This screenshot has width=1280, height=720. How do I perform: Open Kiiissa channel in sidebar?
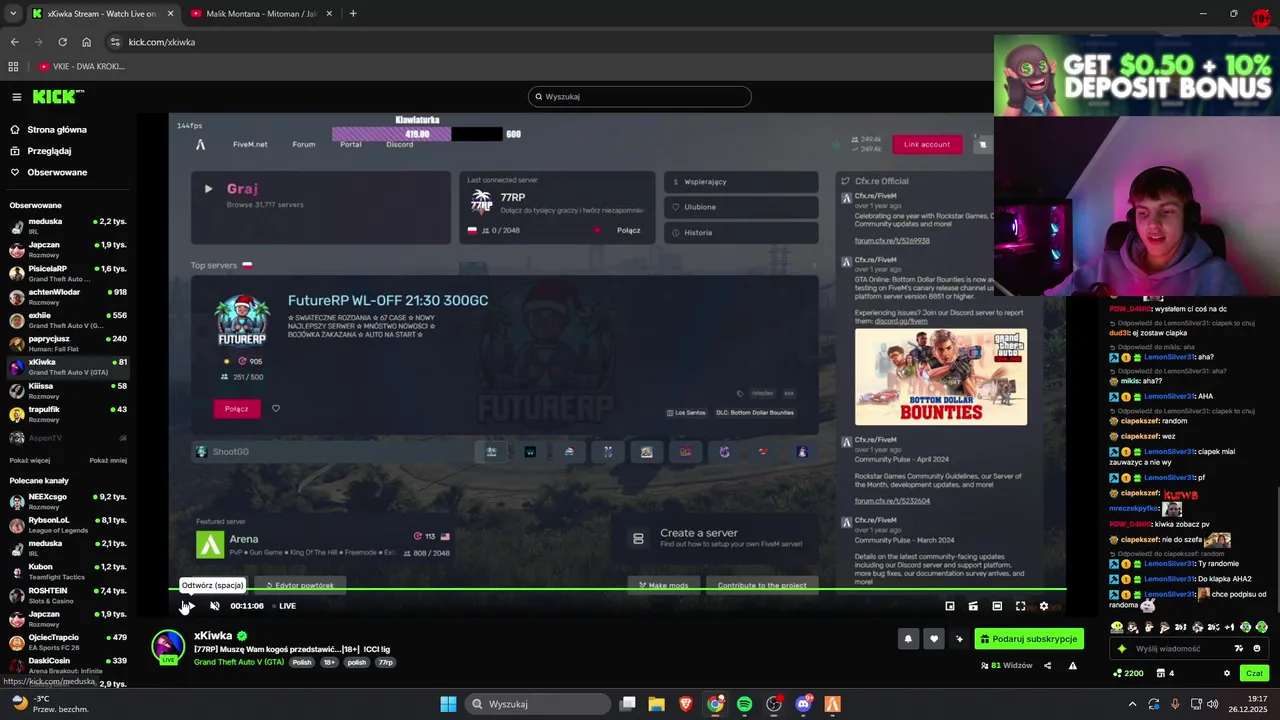(x=68, y=390)
